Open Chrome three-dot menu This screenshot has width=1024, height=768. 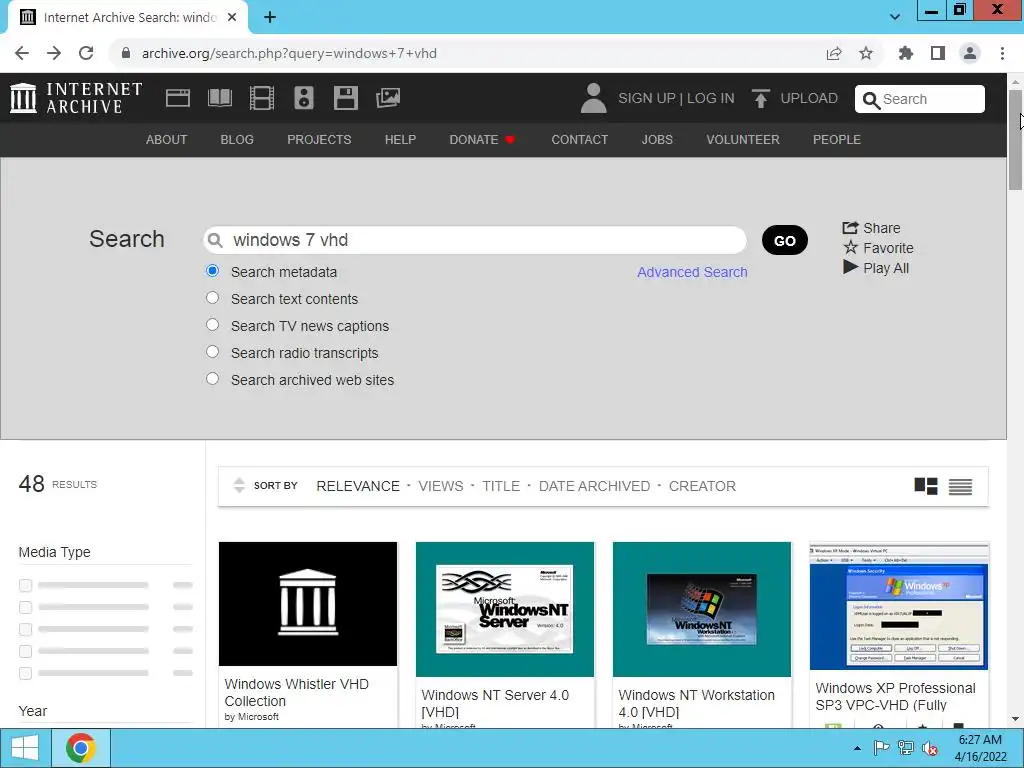point(1002,53)
